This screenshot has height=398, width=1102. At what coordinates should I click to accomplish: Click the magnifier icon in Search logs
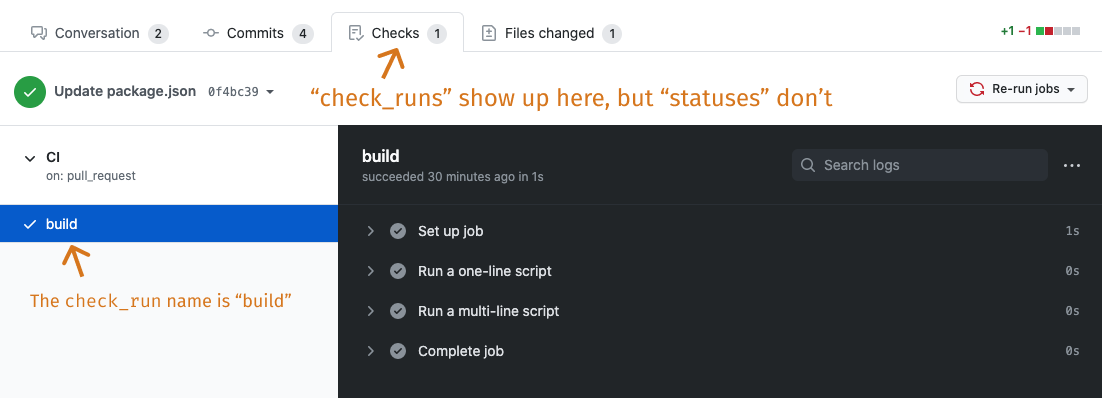click(x=808, y=165)
